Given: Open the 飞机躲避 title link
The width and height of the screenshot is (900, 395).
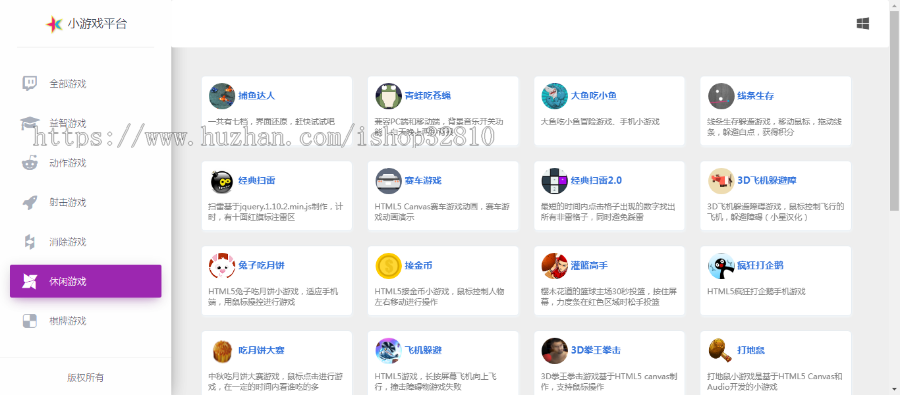Looking at the screenshot, I should (x=423, y=351).
